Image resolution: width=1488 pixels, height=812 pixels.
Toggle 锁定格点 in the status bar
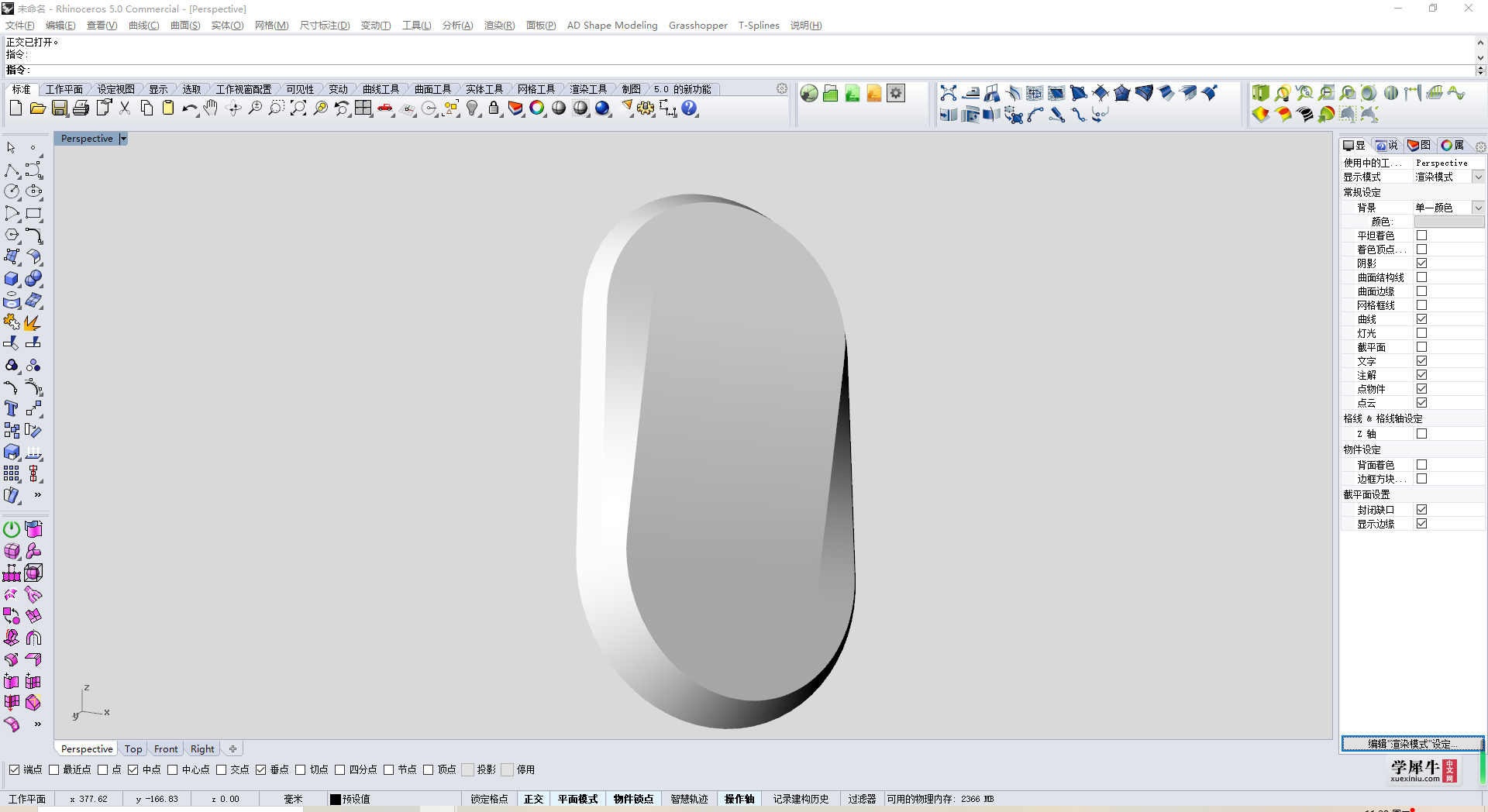(489, 799)
